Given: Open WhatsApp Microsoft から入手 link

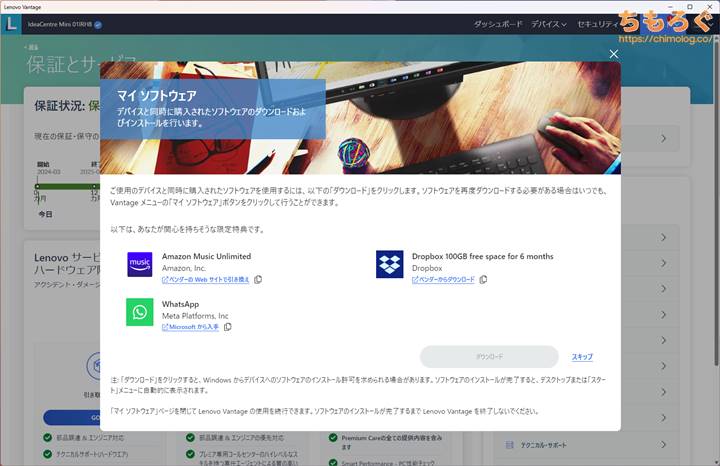Looking at the screenshot, I should (x=190, y=327).
